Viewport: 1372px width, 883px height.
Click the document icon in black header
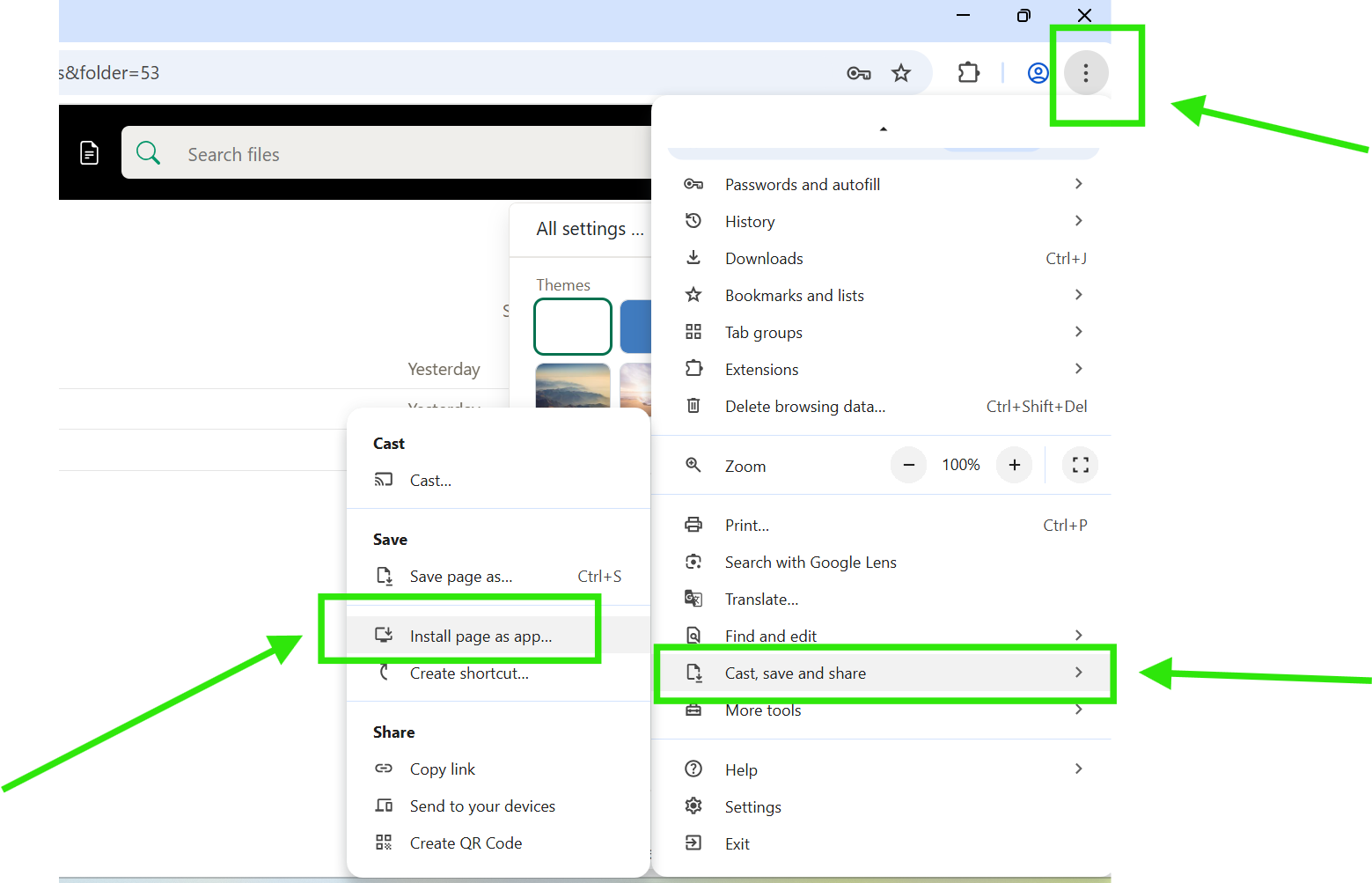89,153
